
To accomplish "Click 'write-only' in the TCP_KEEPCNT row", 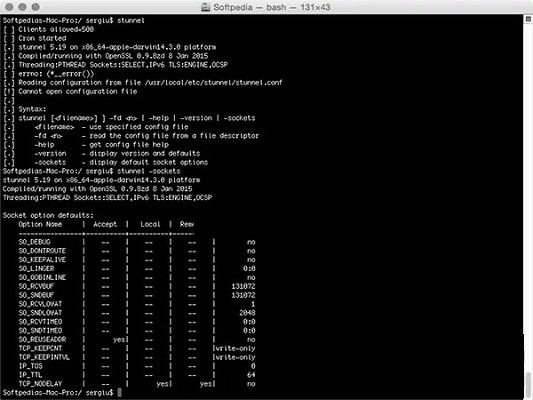I will pos(235,348).
